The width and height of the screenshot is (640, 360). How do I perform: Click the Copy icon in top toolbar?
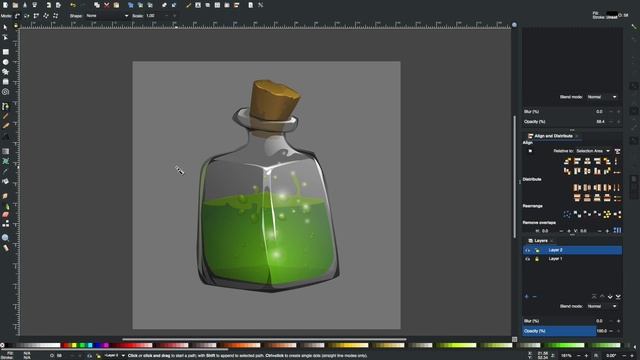97,5
